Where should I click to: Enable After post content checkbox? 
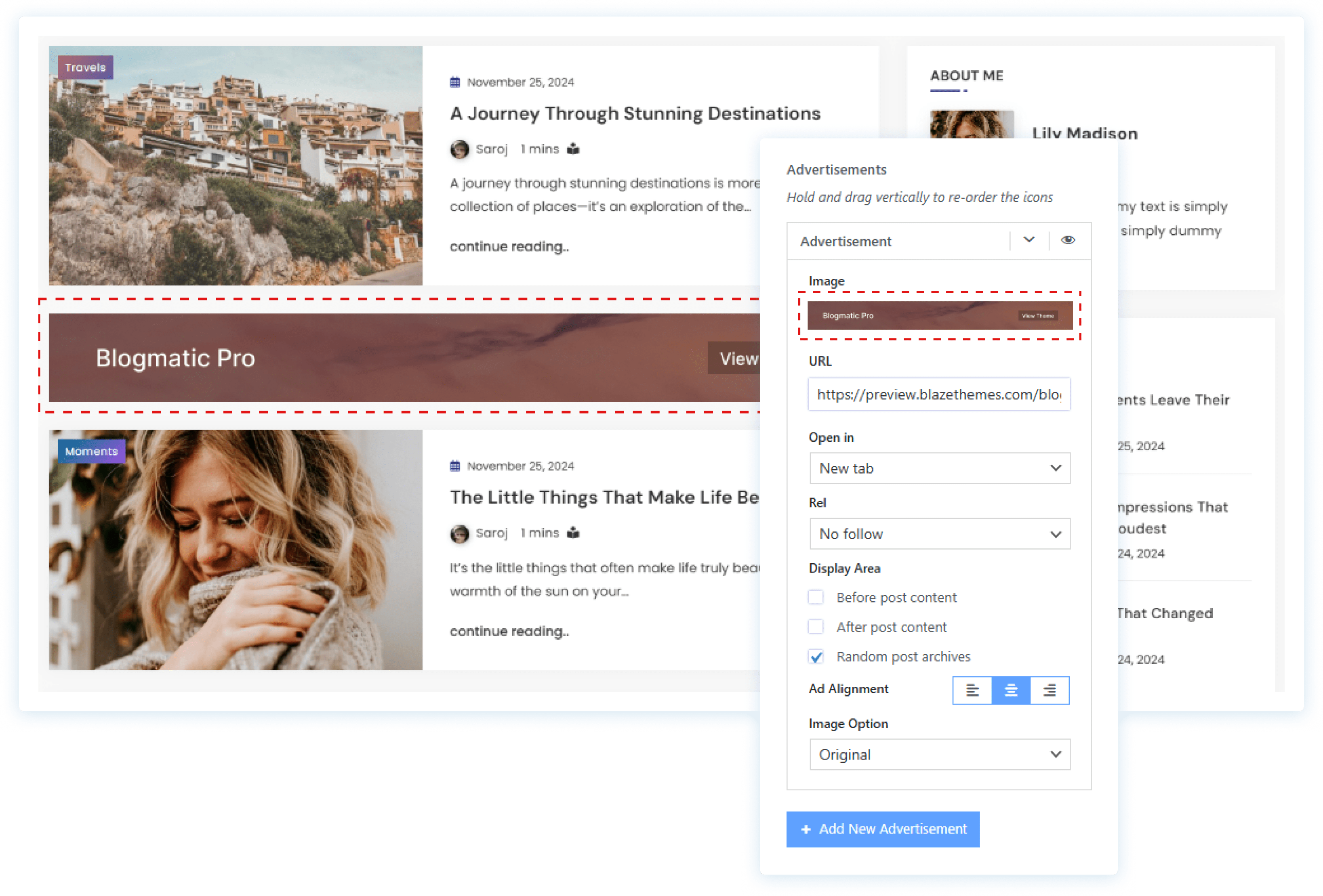pos(816,627)
